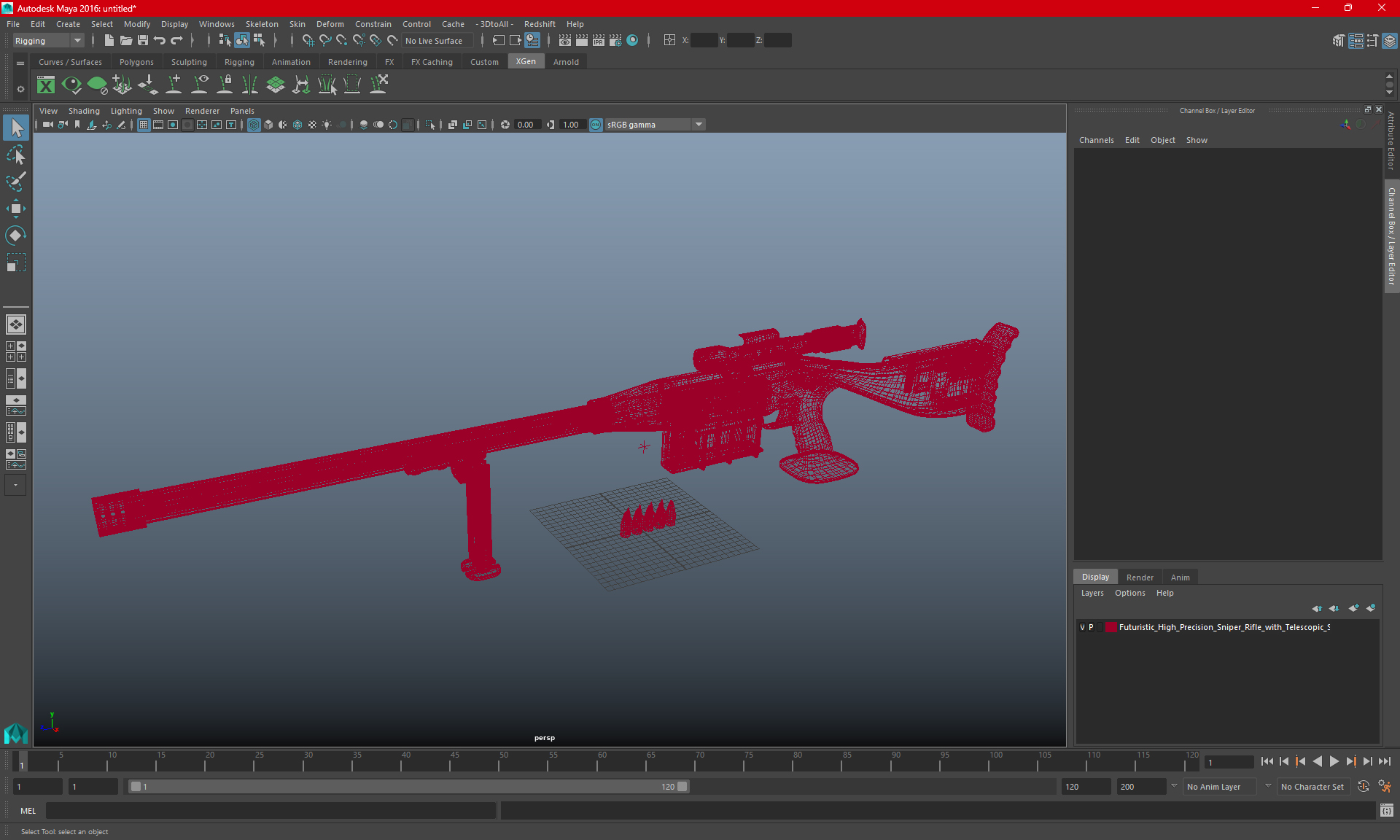Click the time range slider bar
This screenshot has height=840, width=1400.
[x=408, y=787]
